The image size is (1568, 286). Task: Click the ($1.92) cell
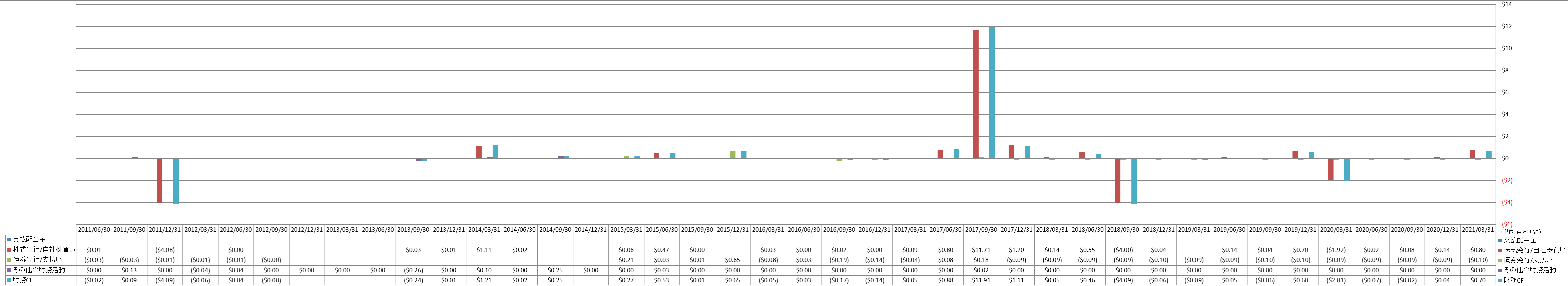[1336, 250]
